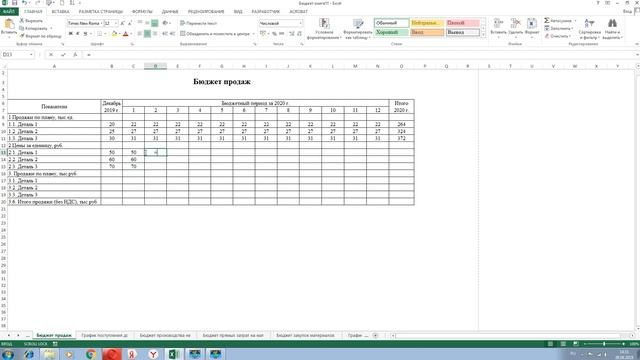Screen dimensions: 640x360
Task: Click the Copy (Копировать) button
Action: 33,28
